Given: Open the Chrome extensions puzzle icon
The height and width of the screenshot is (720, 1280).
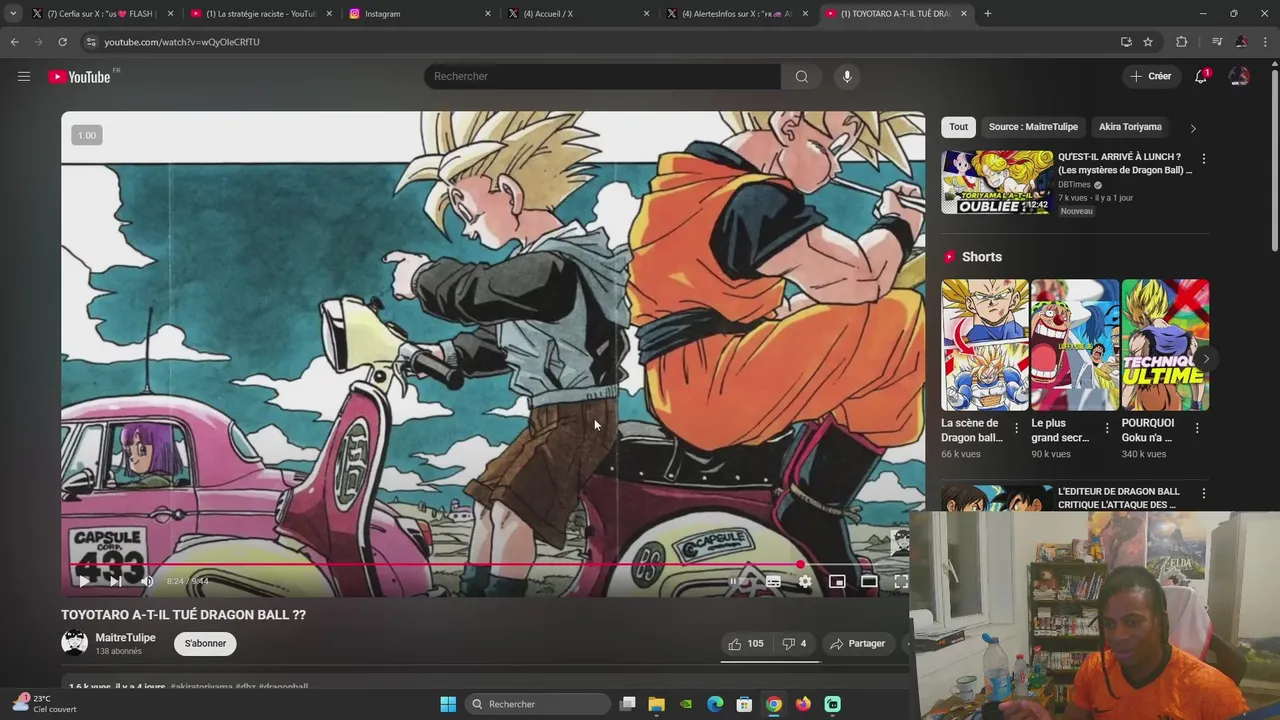Looking at the screenshot, I should (1182, 42).
